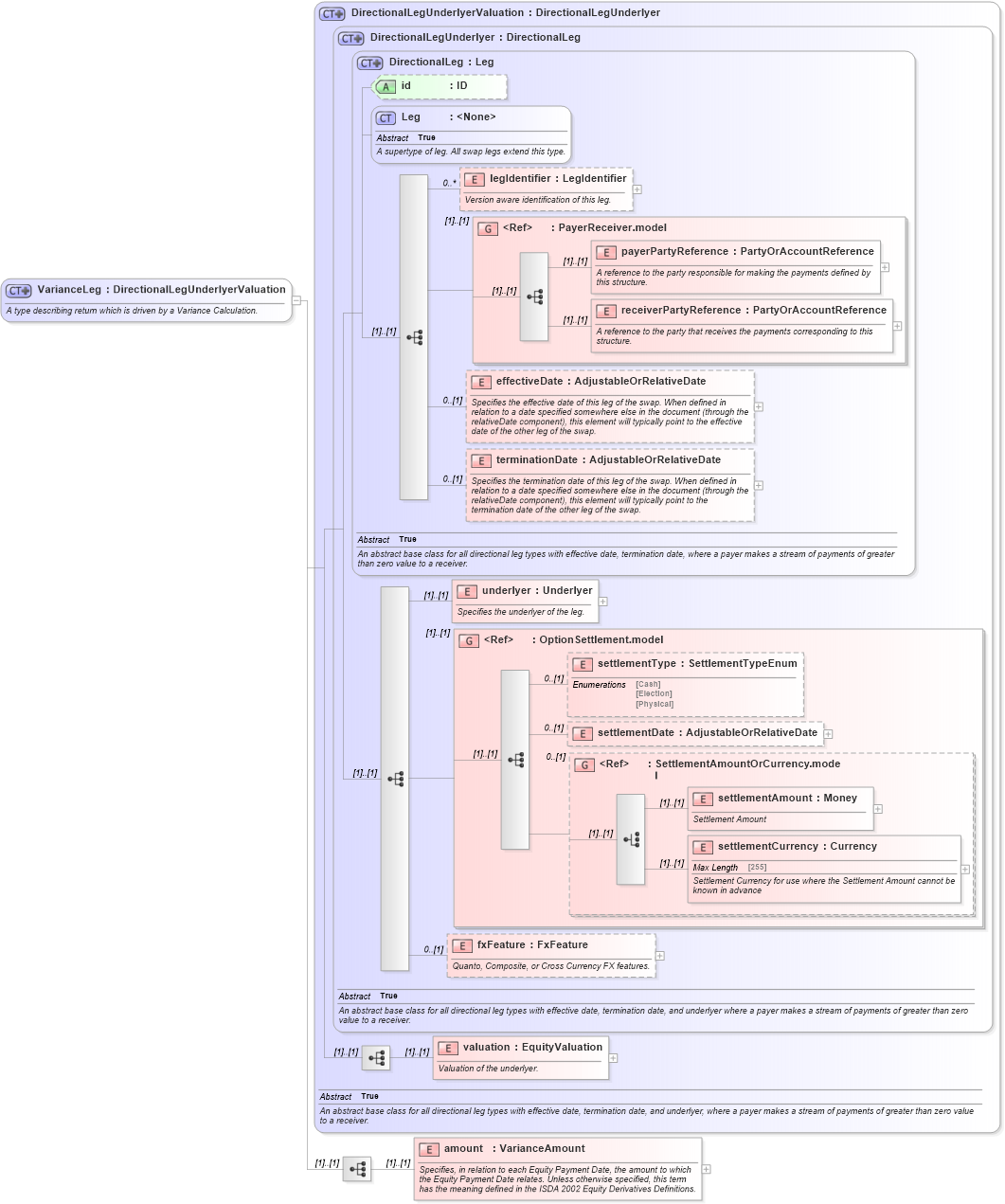This screenshot has height=1204, width=1005.
Task: Click the E icon of terminationDate
Action: tap(481, 461)
